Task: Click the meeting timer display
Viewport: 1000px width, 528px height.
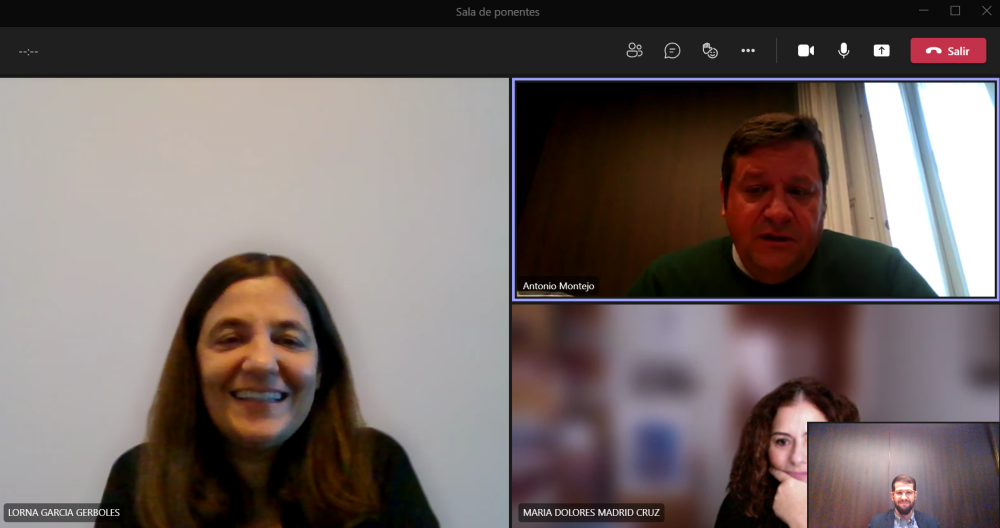Action: point(28,52)
